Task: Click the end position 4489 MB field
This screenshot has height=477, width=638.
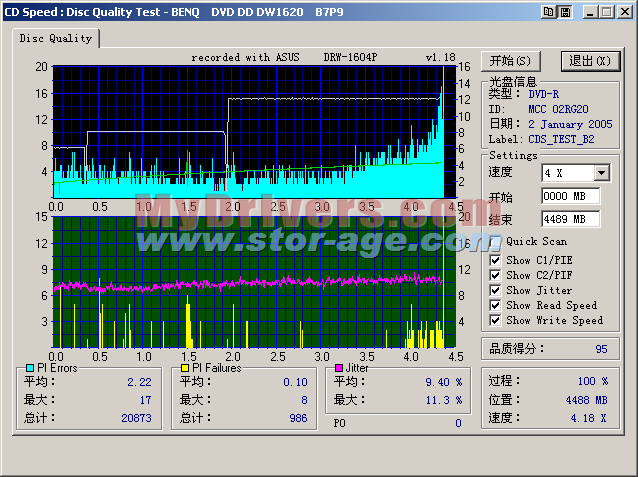Action: tap(570, 219)
